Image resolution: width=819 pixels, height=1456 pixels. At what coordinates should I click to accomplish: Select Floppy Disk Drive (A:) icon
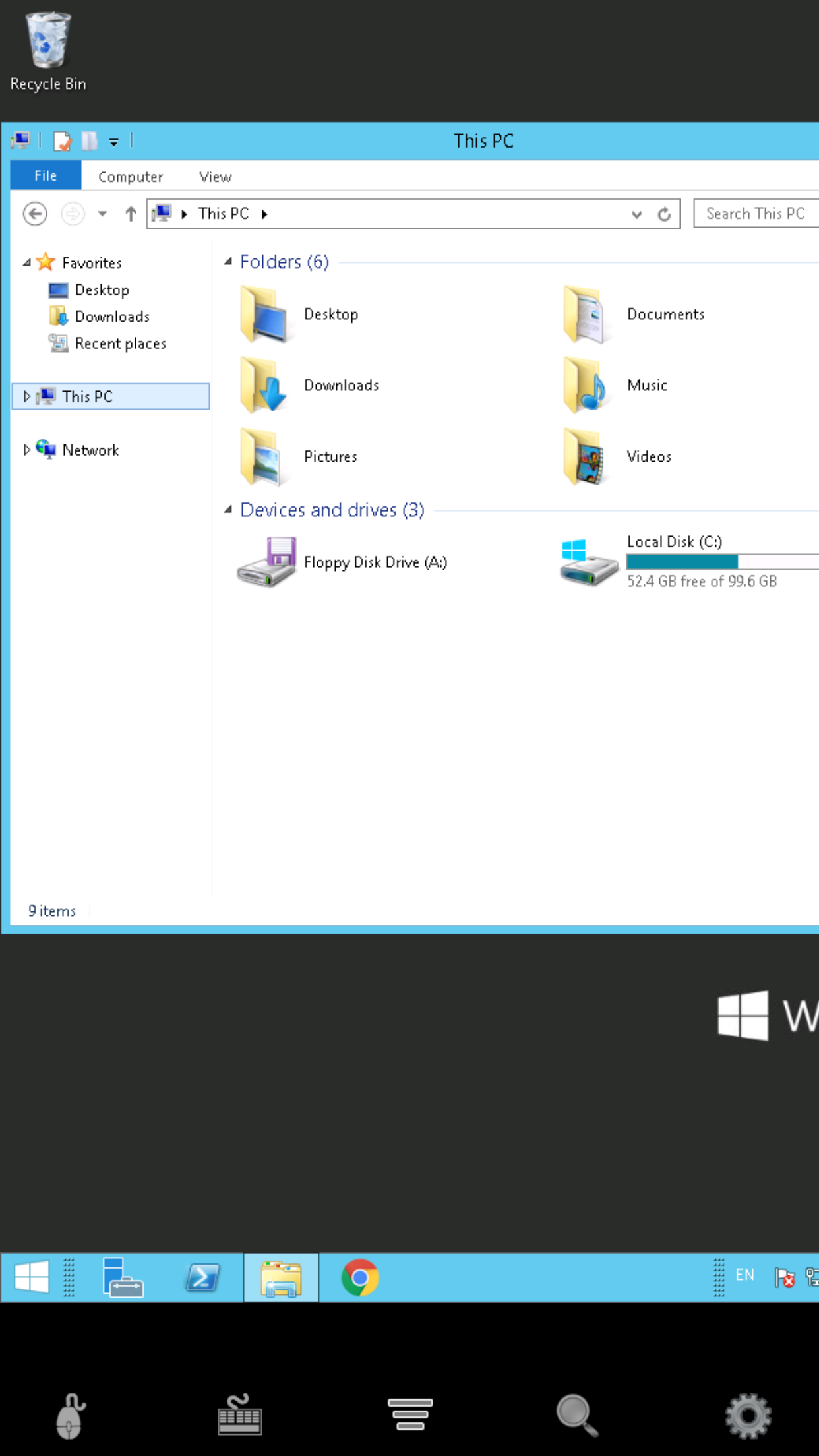coord(266,562)
